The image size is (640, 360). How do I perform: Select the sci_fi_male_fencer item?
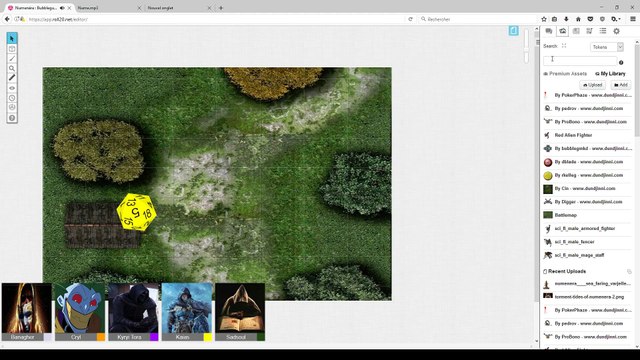(x=587, y=242)
